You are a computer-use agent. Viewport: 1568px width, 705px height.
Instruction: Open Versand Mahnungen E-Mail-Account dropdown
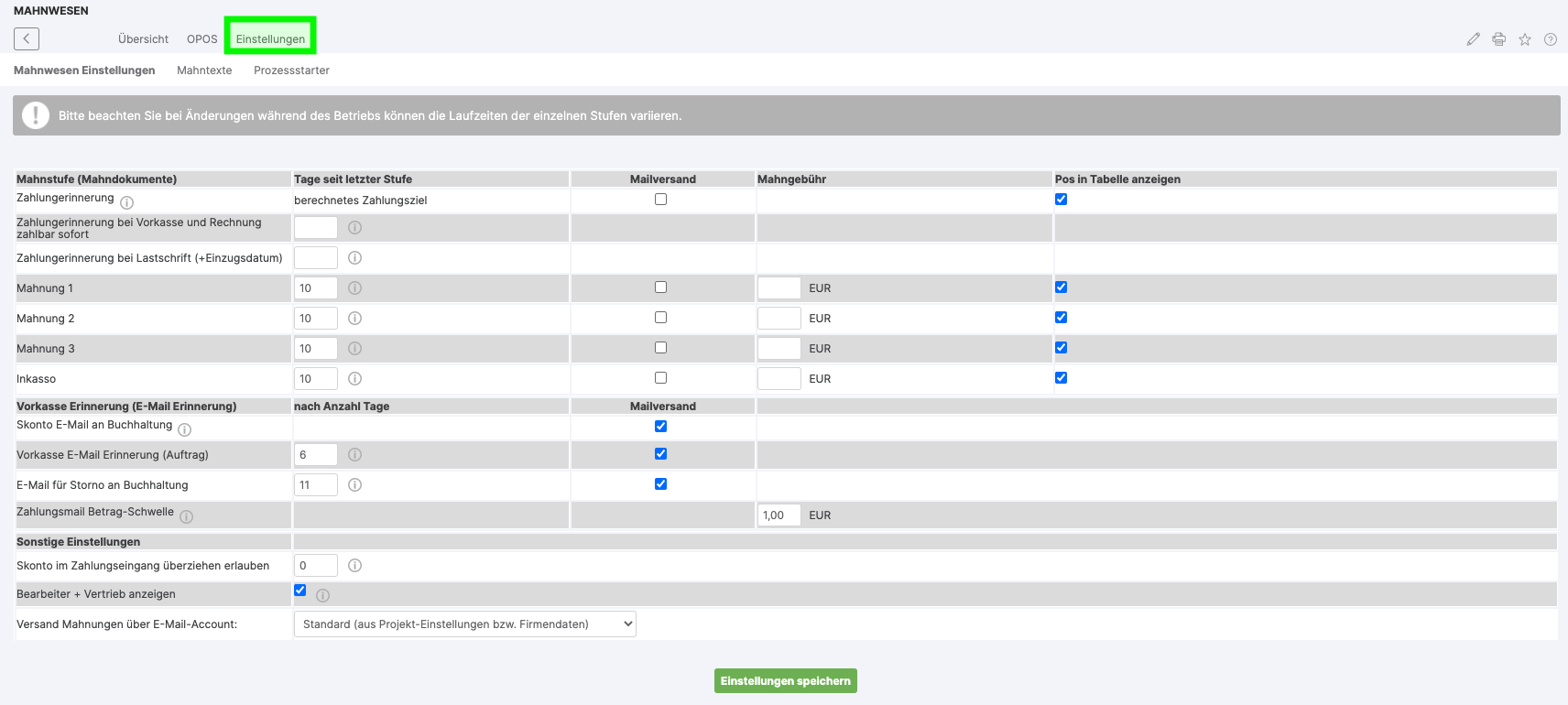click(464, 624)
